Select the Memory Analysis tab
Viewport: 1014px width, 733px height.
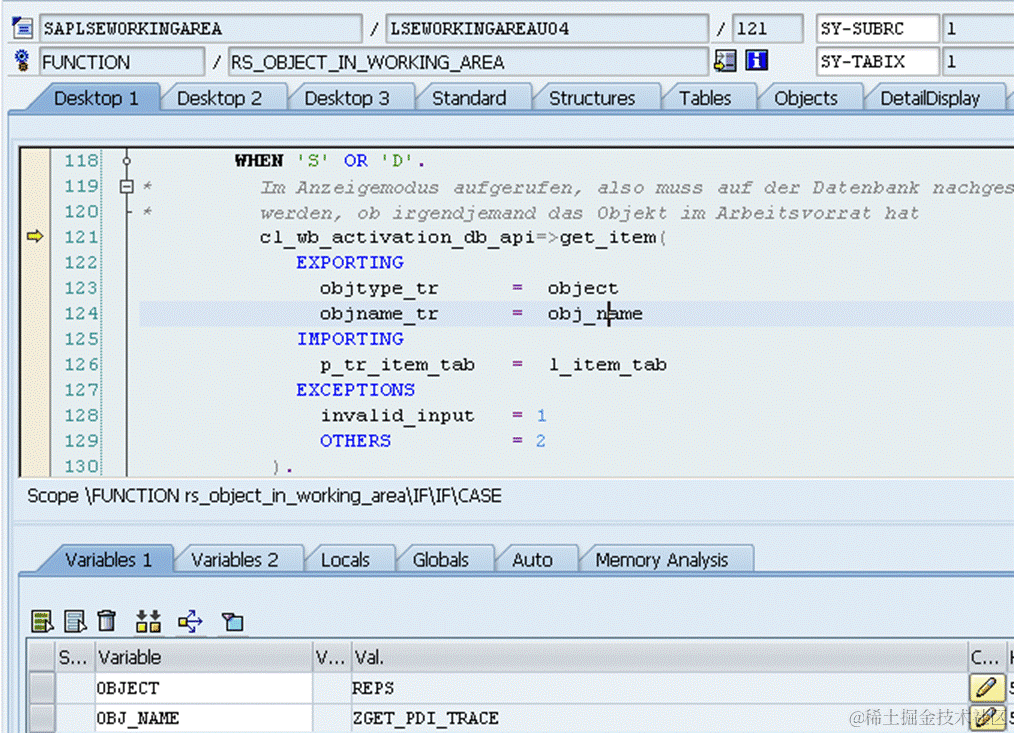662,560
